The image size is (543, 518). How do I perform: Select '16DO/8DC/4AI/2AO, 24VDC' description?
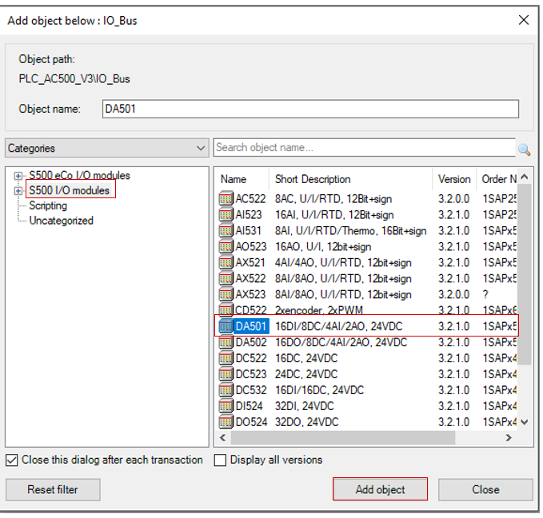point(341,343)
